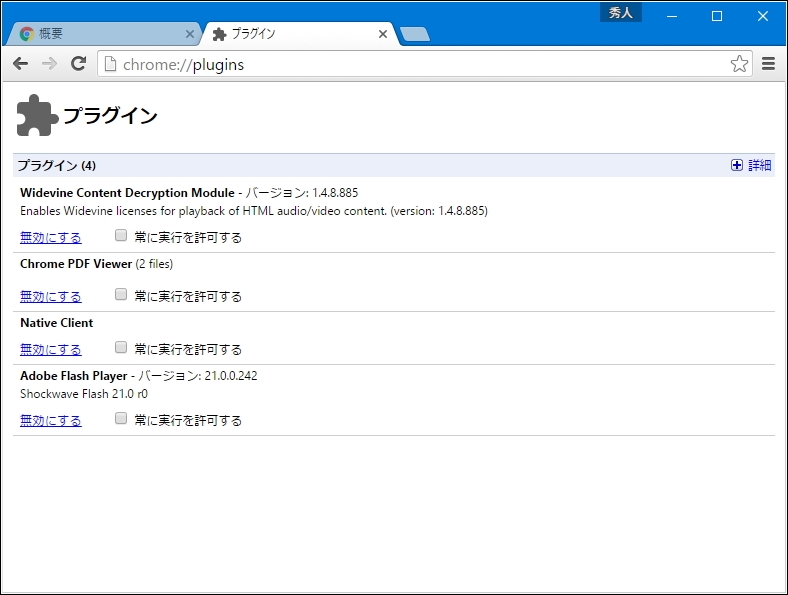The height and width of the screenshot is (595, 788).
Task: Check always allow for Widevine module
Action: [x=121, y=235]
